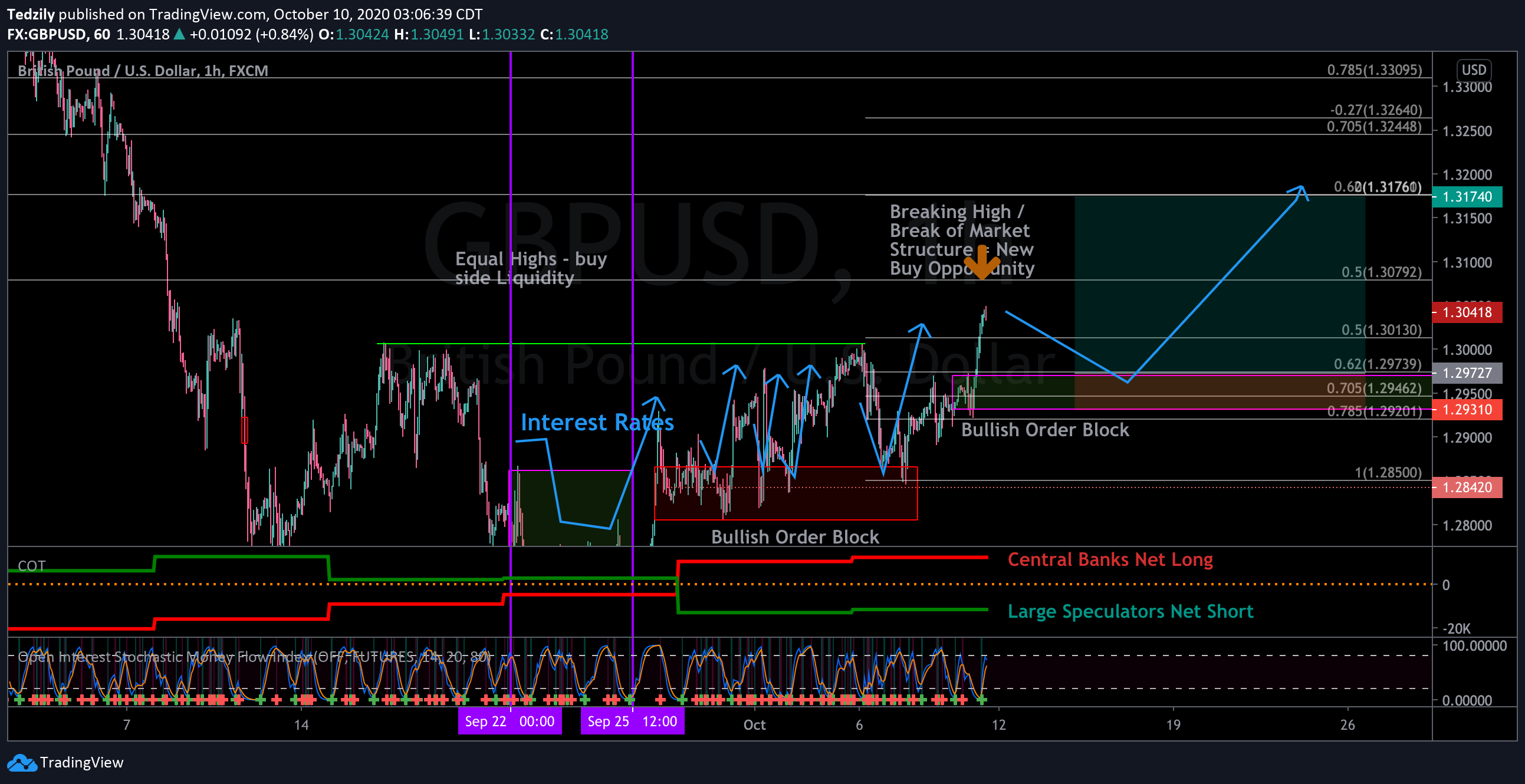Select the teal 1.31740 price label
1525x784 pixels.
tap(1467, 196)
